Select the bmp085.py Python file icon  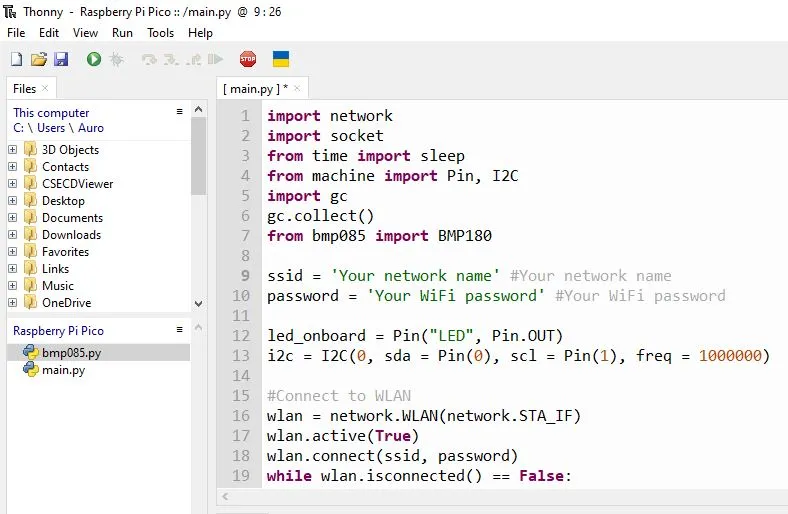click(31, 352)
